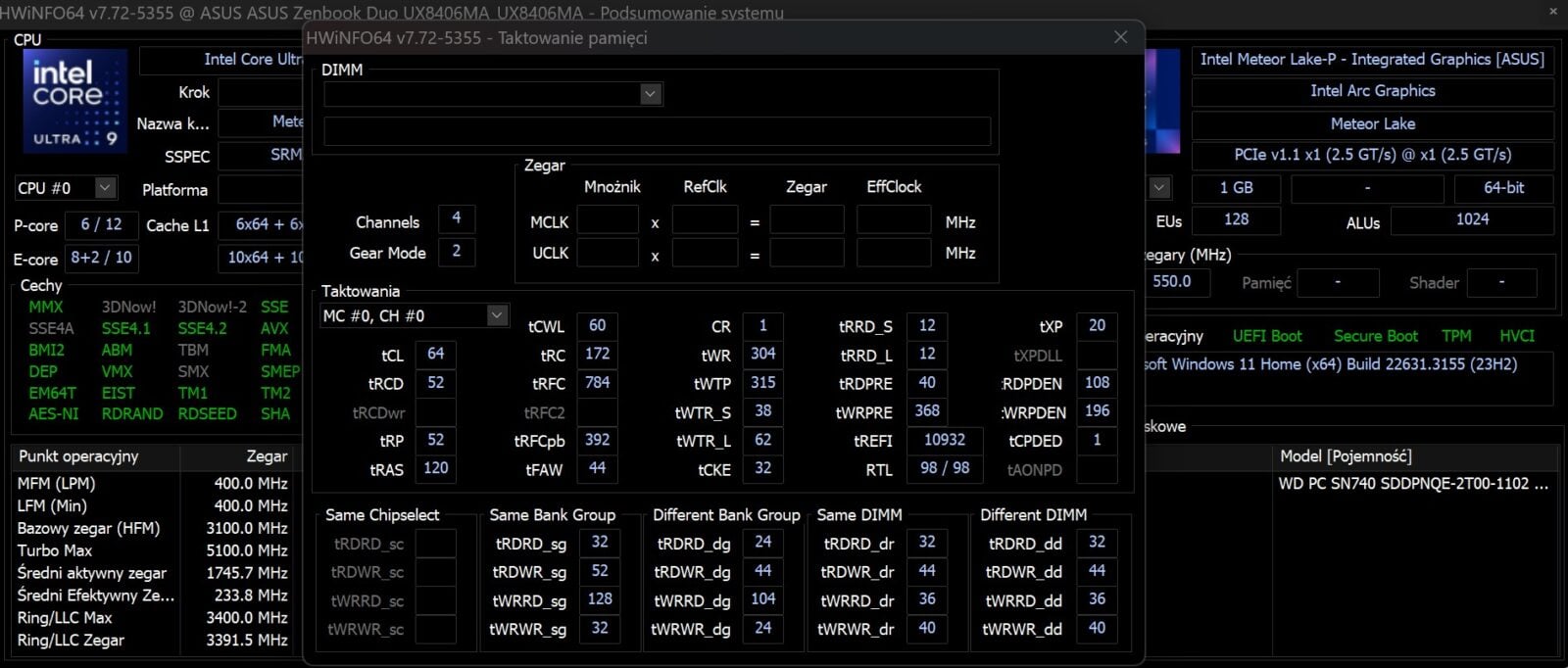Click the tRC value 172
Viewport: 1568px width, 668px height.
(597, 355)
